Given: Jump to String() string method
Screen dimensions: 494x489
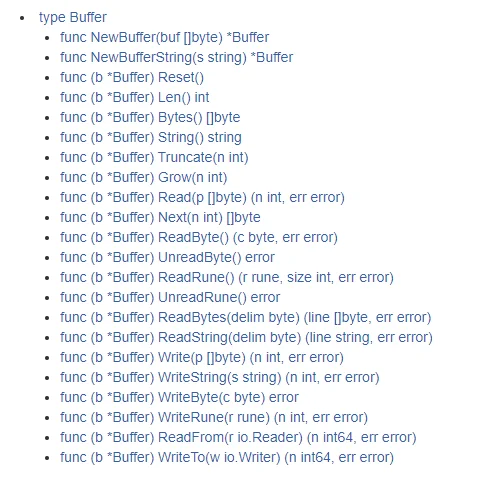Looking at the screenshot, I should [151, 137].
